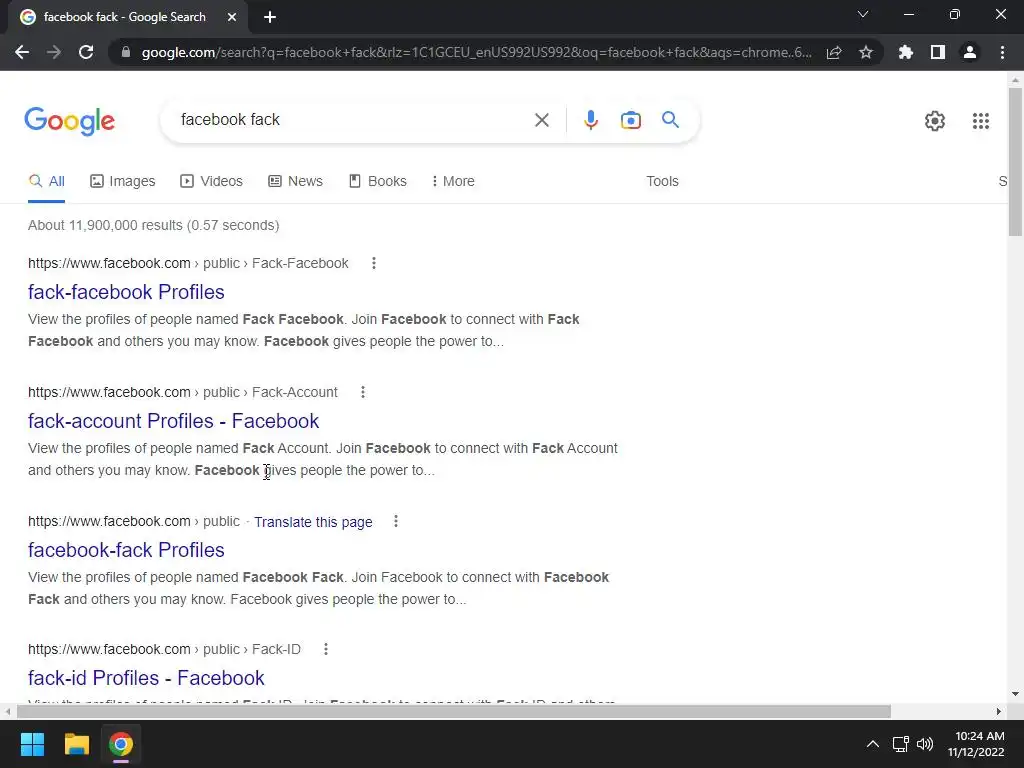Click the magnifier search button
This screenshot has width=1024, height=768.
(670, 120)
